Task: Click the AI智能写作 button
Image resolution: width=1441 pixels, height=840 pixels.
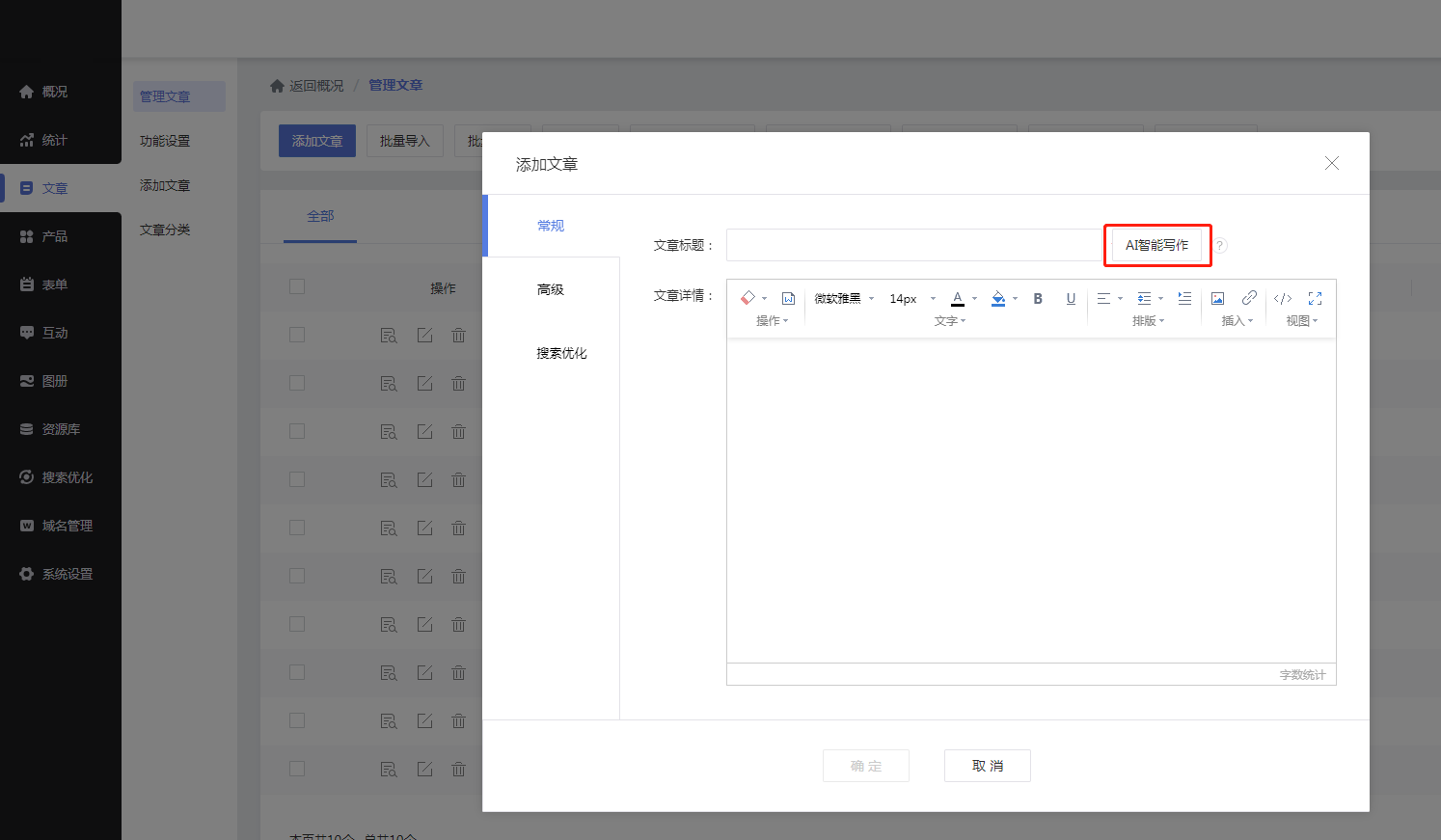Action: [x=1156, y=245]
